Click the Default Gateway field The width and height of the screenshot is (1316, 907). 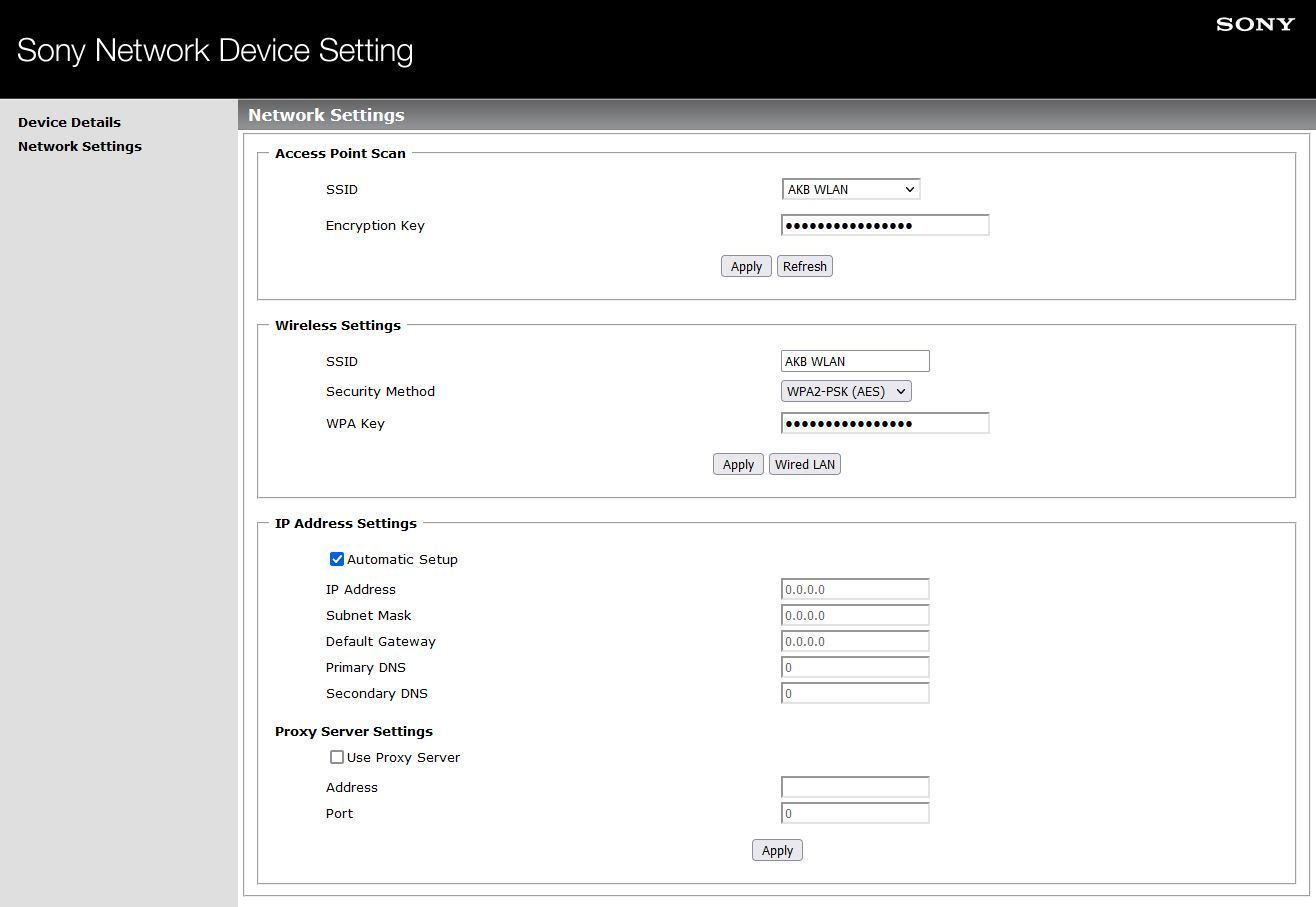[x=854, y=641]
